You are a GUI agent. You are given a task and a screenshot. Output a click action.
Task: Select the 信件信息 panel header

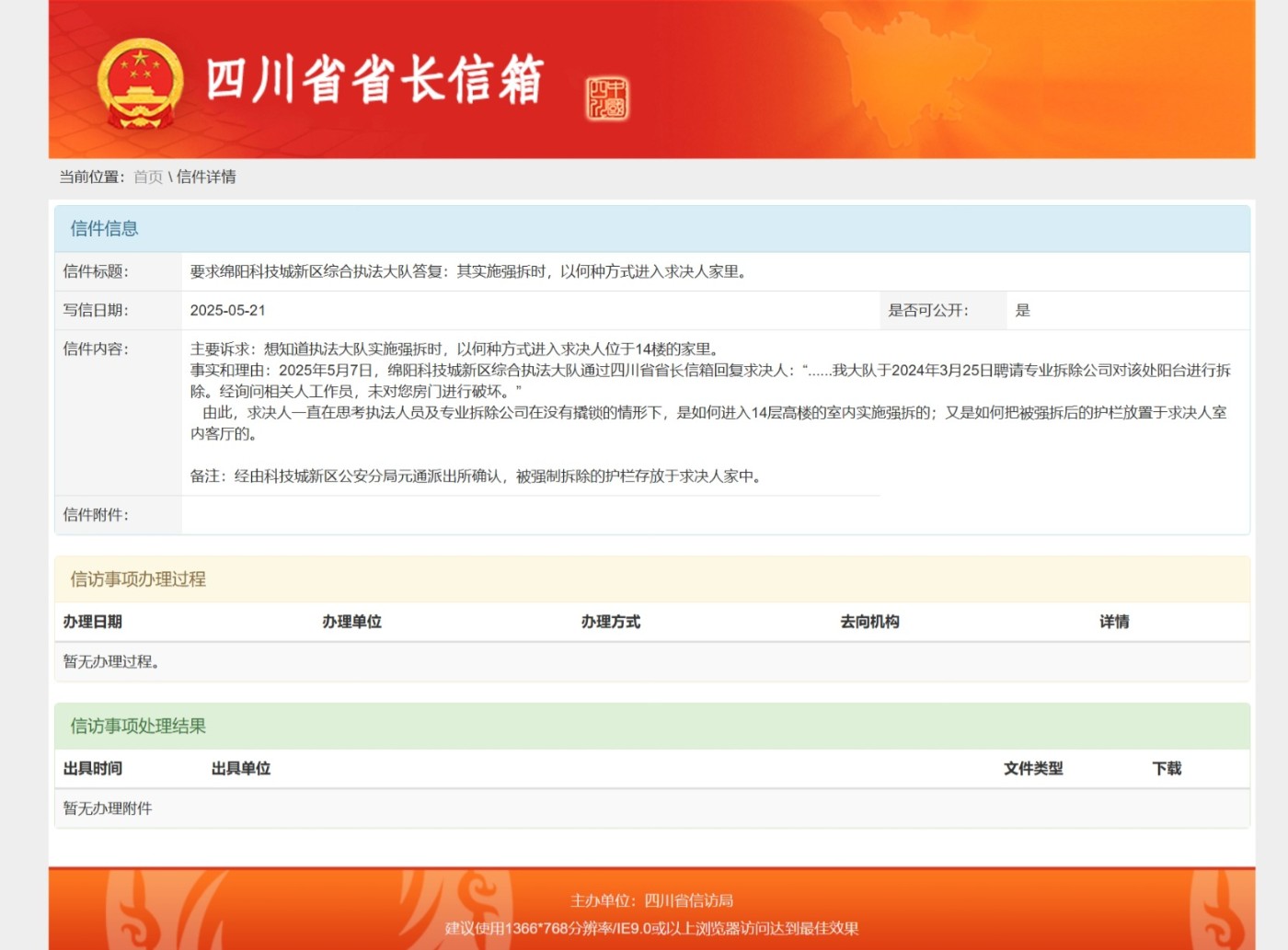(x=104, y=229)
